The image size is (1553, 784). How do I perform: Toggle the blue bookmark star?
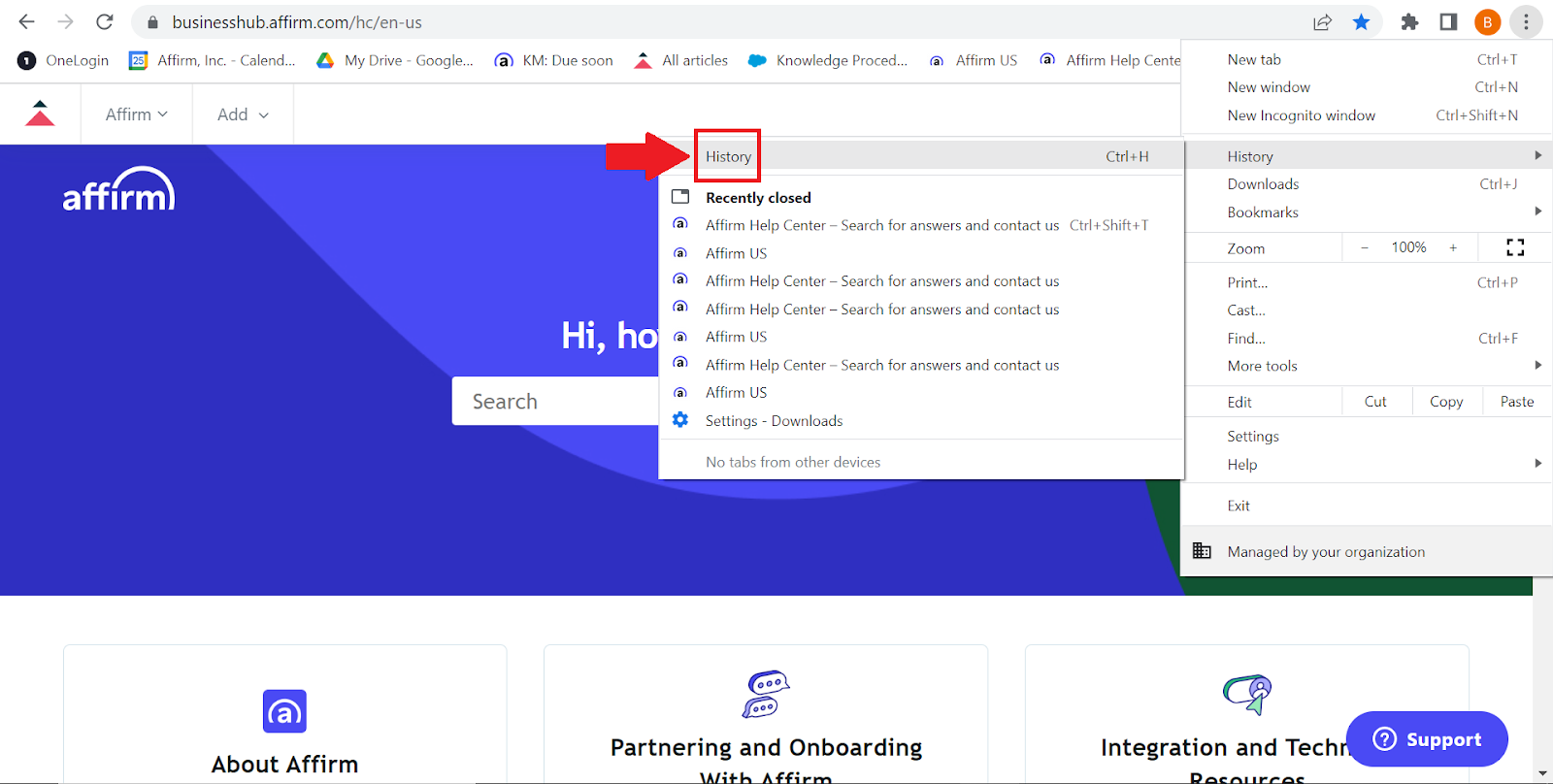pyautogui.click(x=1362, y=21)
